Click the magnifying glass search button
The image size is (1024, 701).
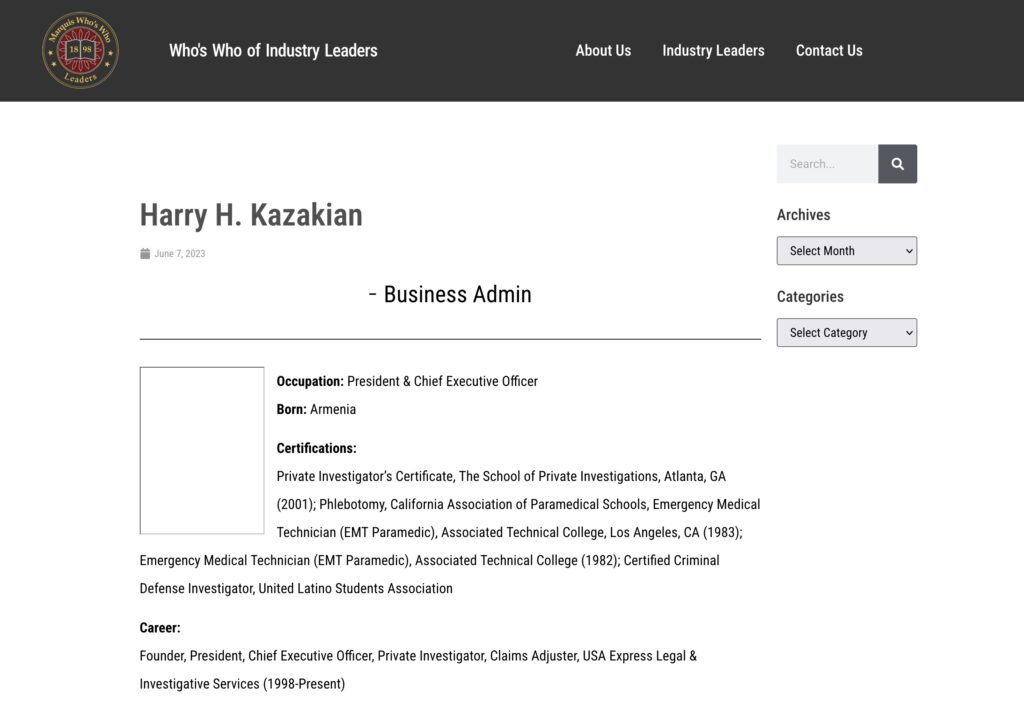tap(897, 164)
